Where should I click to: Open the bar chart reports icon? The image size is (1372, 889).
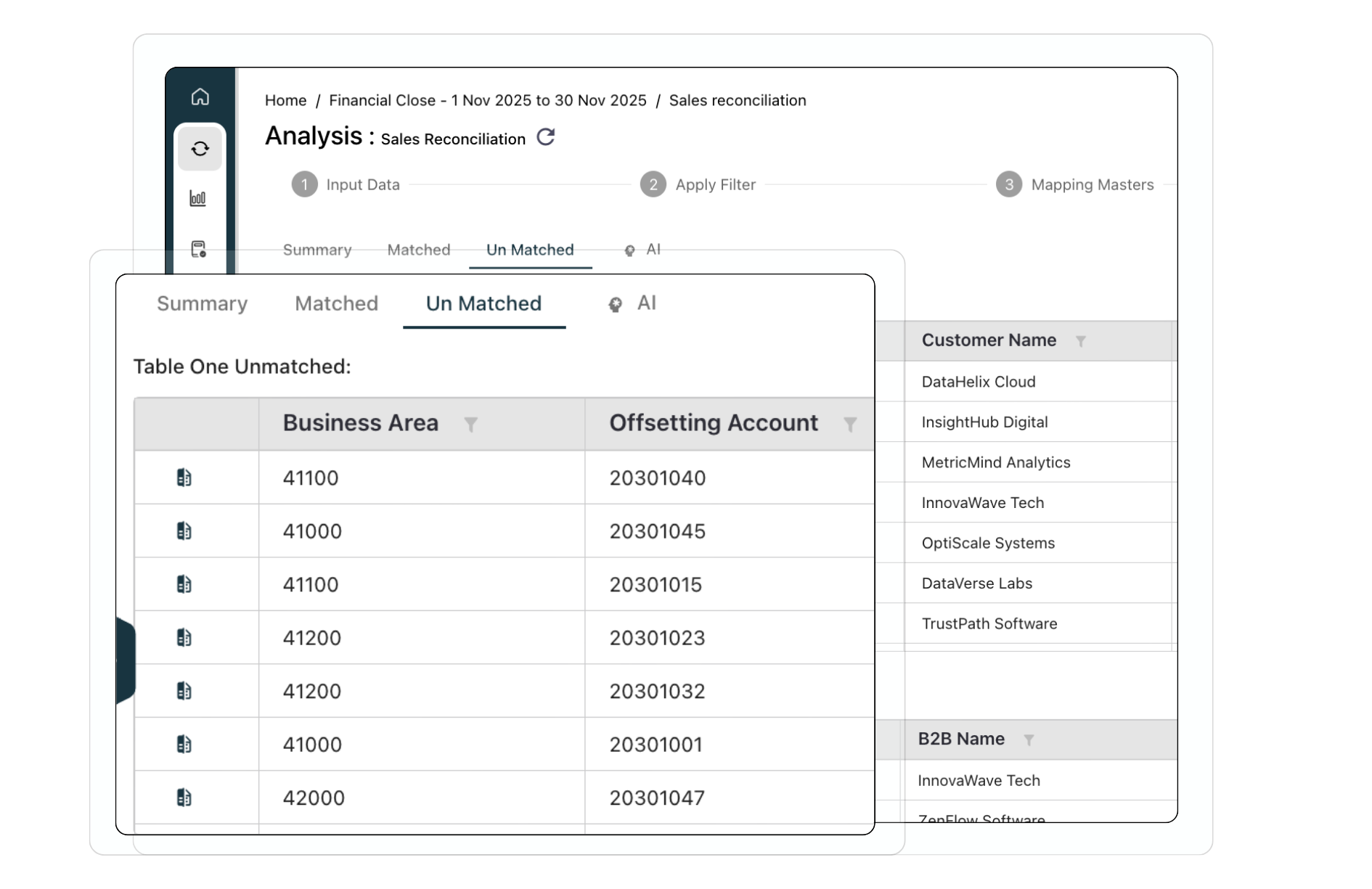[198, 198]
